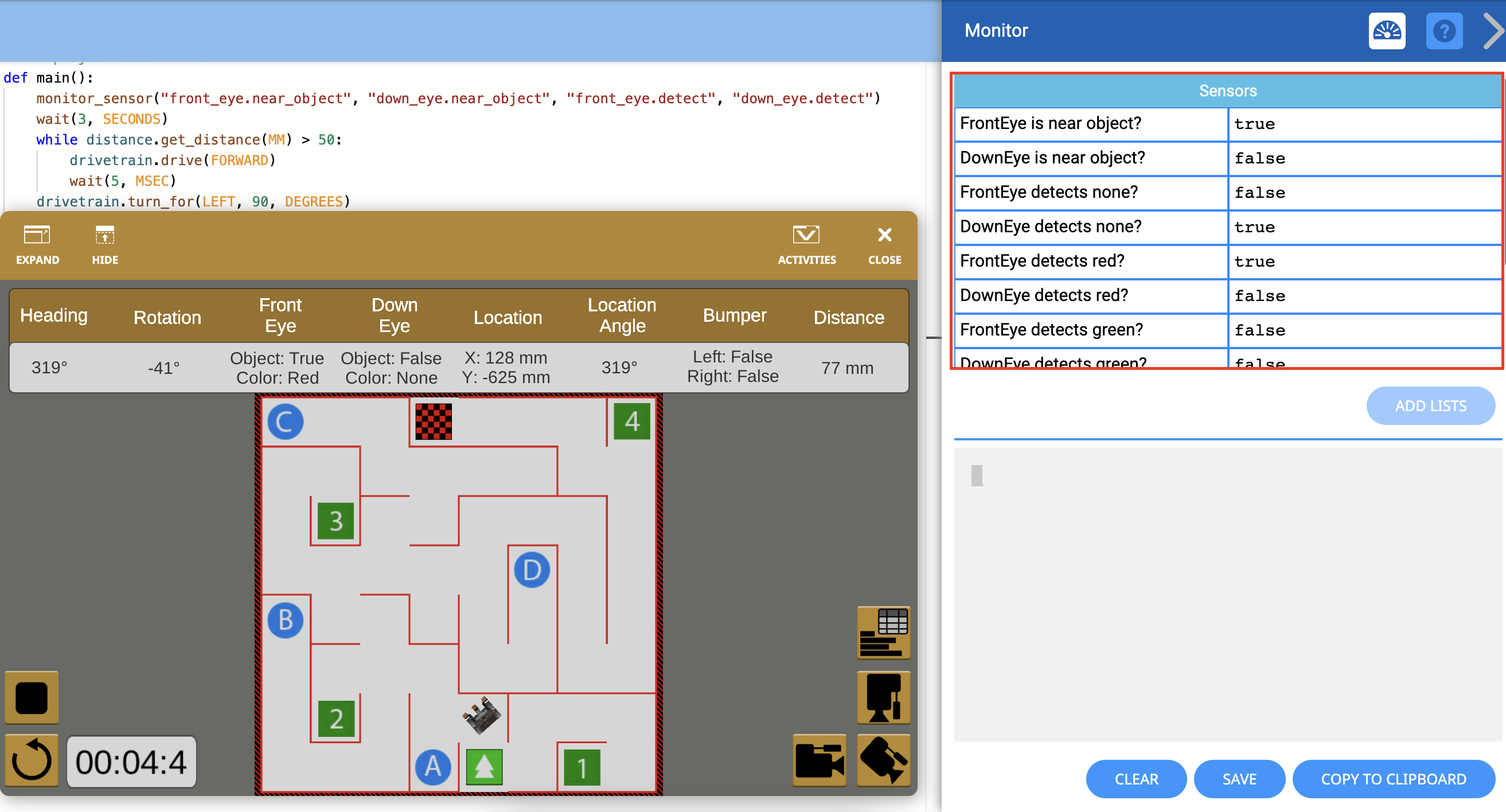Viewport: 1506px width, 812px height.
Task: Open the Activities panel from the playground toolbar
Action: pyautogui.click(x=807, y=244)
